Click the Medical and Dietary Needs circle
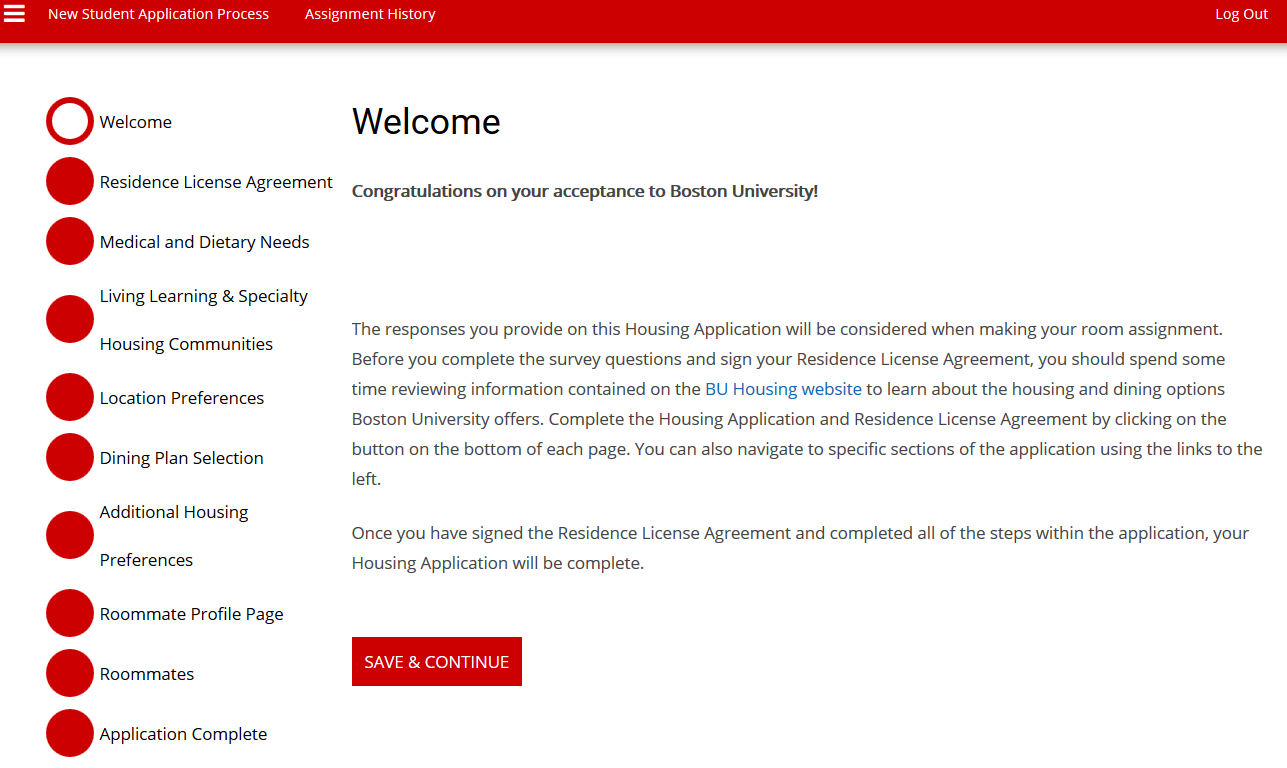 70,241
